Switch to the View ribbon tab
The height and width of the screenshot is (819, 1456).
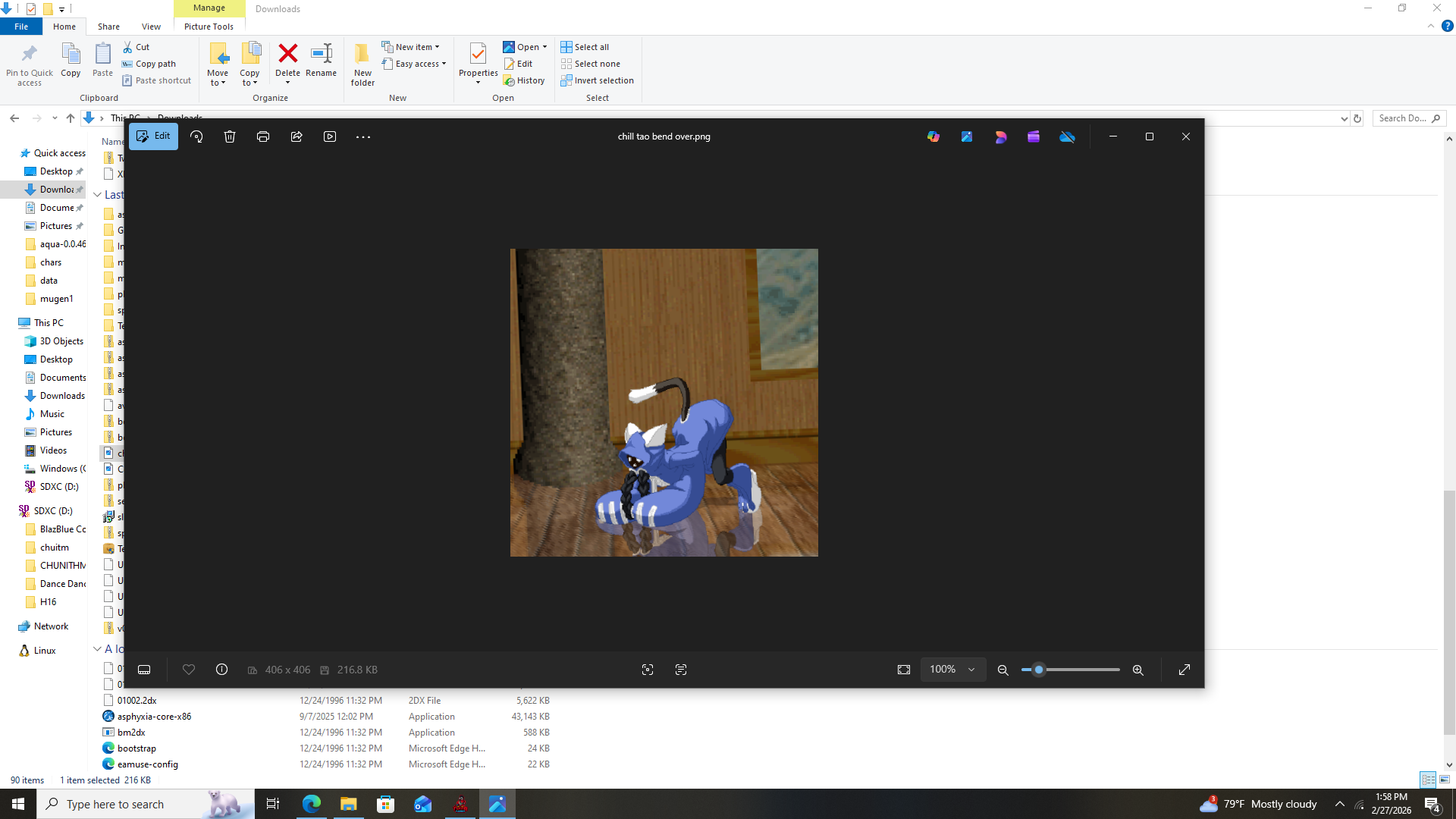151,27
